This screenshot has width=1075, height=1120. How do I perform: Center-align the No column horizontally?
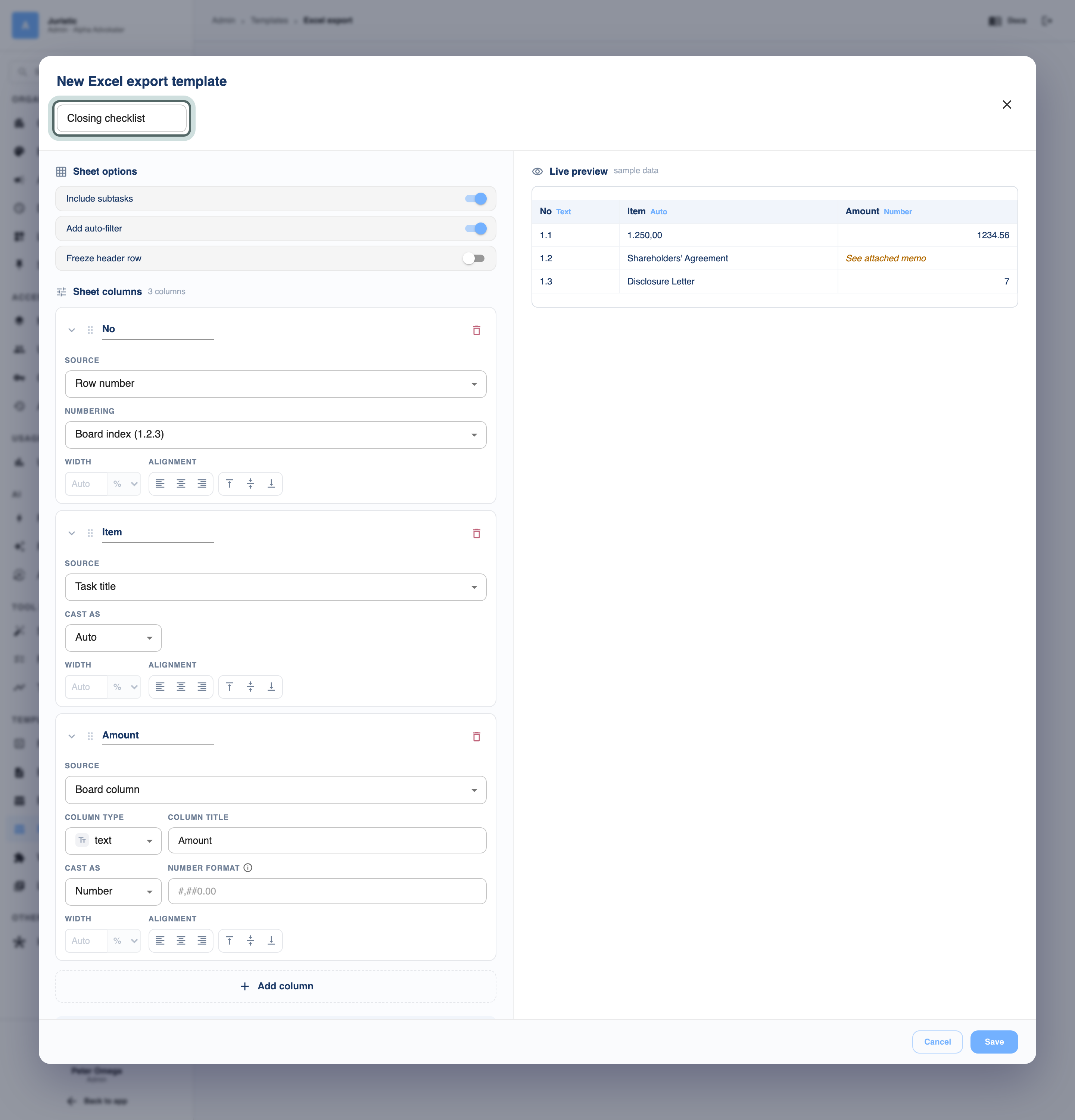coord(181,483)
